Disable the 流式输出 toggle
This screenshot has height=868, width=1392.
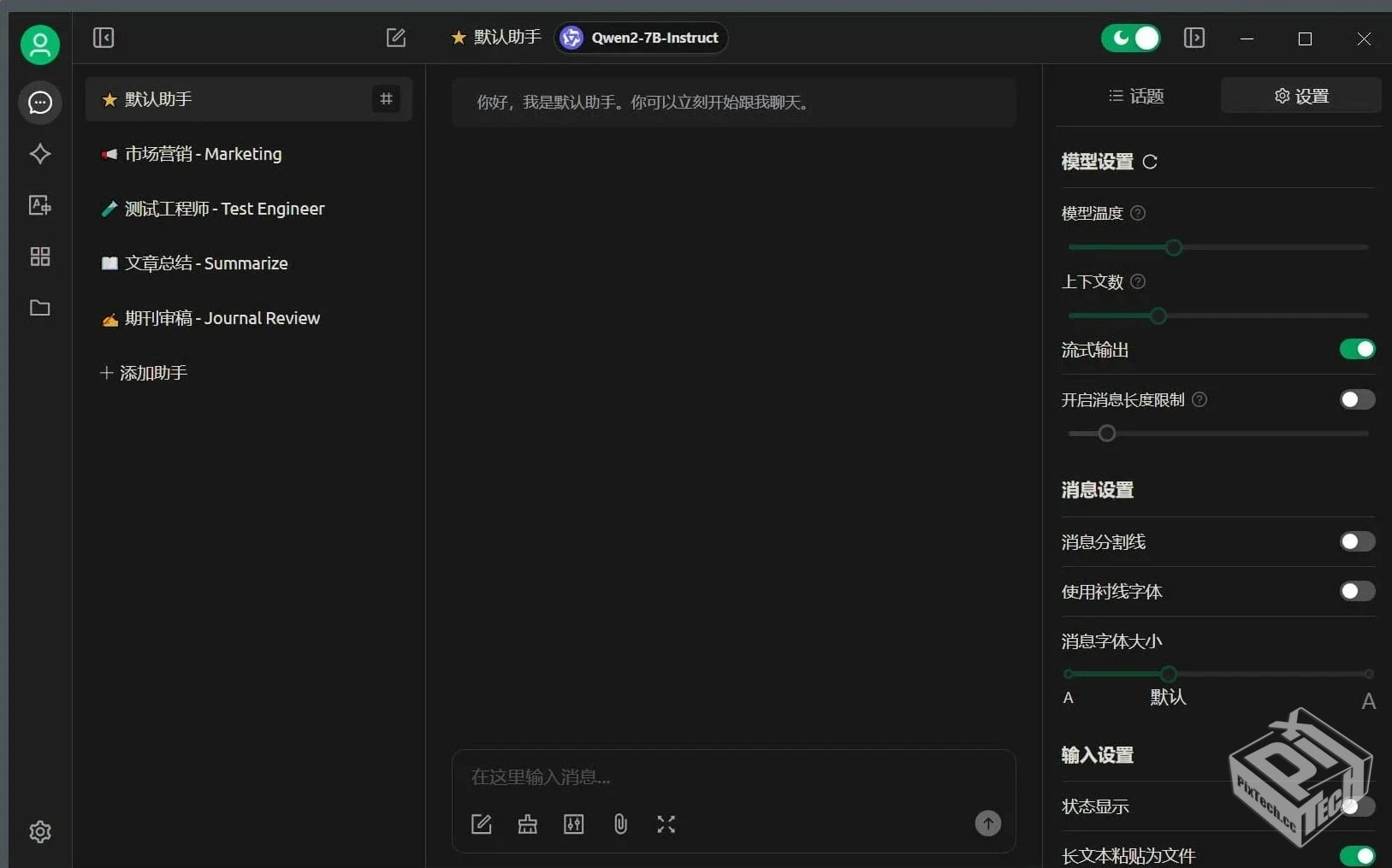point(1356,350)
